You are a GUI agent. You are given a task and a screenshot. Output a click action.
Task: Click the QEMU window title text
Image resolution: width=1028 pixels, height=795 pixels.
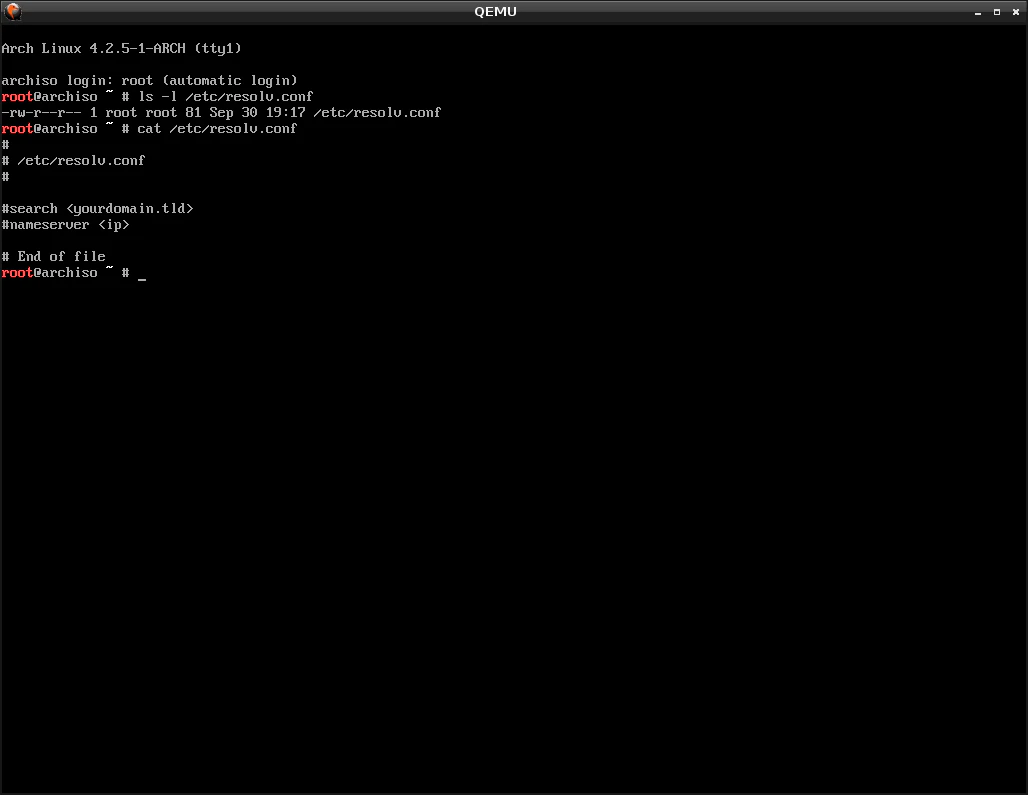[x=495, y=12]
